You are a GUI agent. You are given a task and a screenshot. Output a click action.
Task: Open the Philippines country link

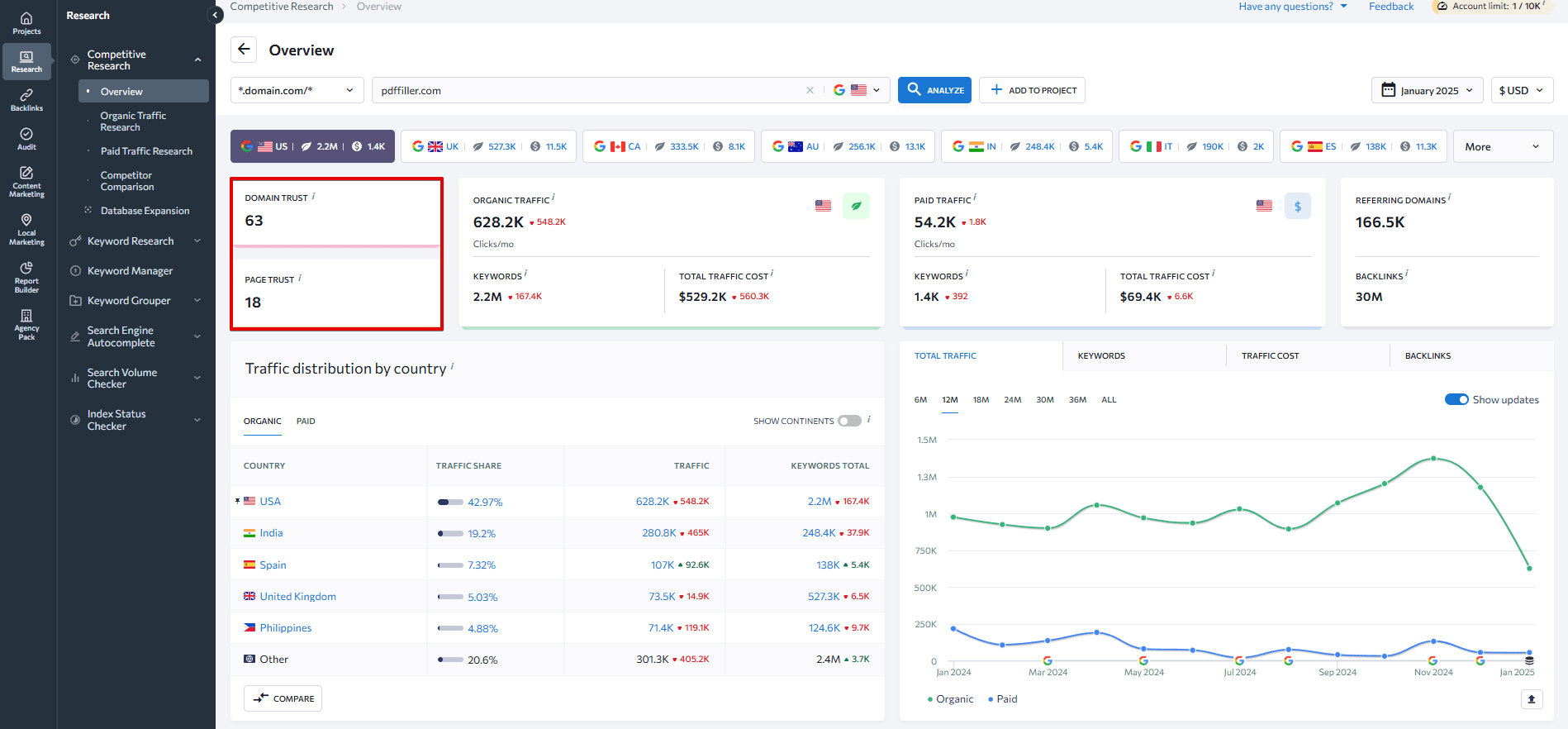click(x=285, y=628)
